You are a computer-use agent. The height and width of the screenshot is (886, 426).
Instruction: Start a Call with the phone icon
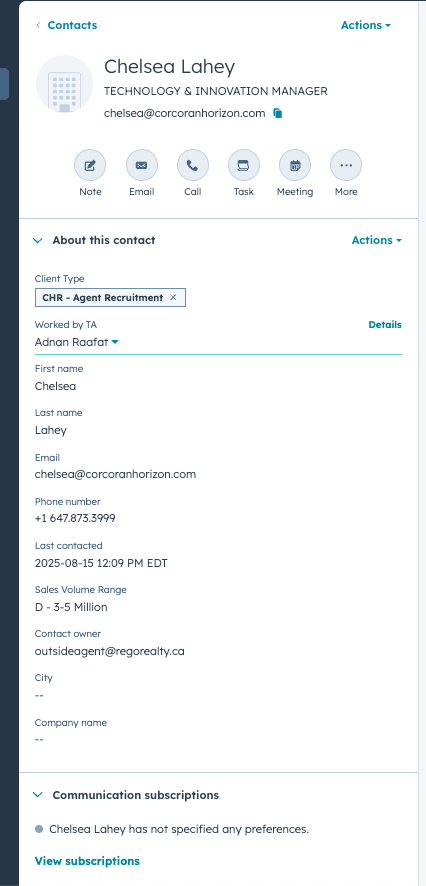coord(193,166)
